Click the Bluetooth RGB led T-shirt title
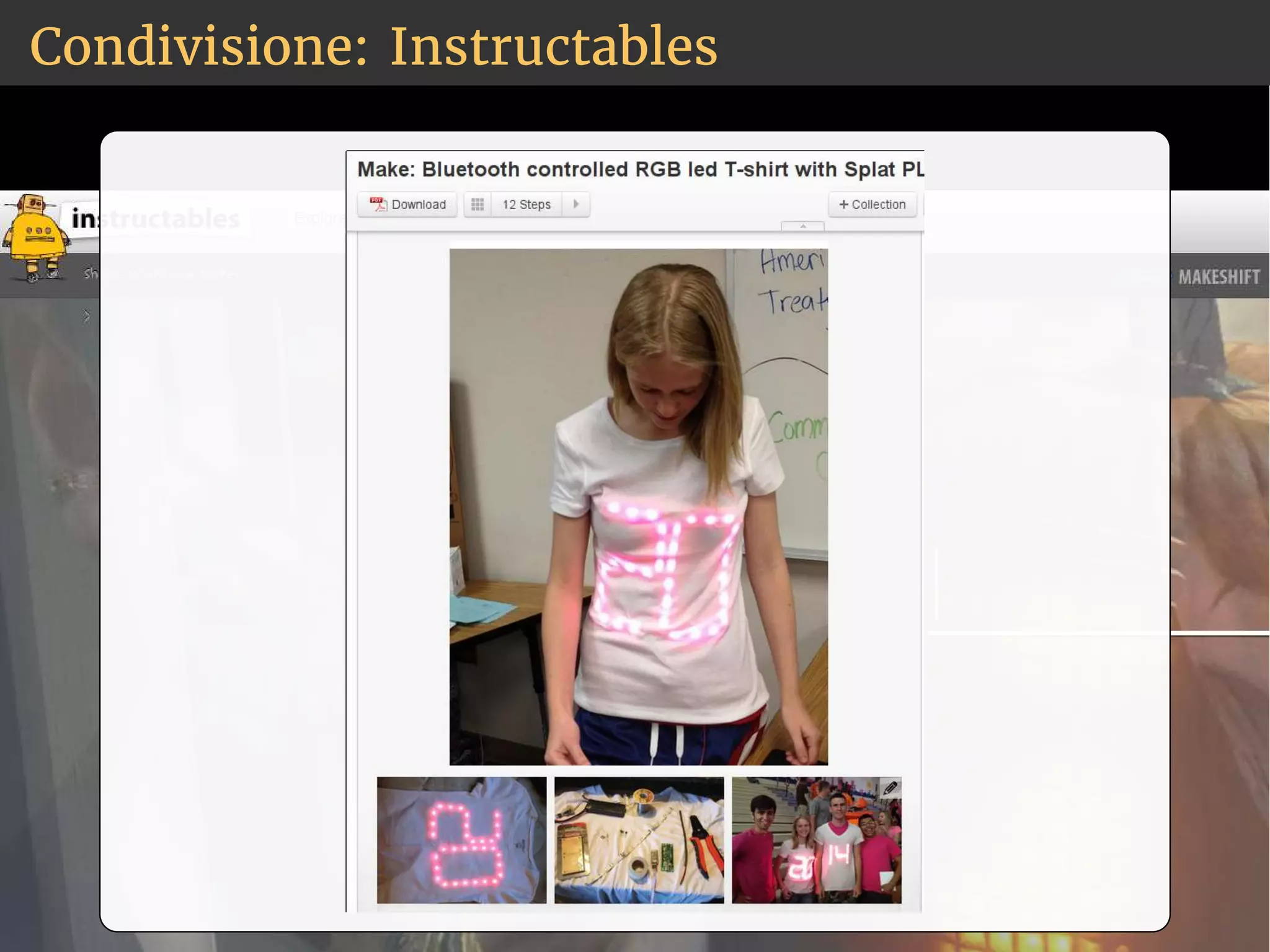The image size is (1270, 952). point(641,169)
